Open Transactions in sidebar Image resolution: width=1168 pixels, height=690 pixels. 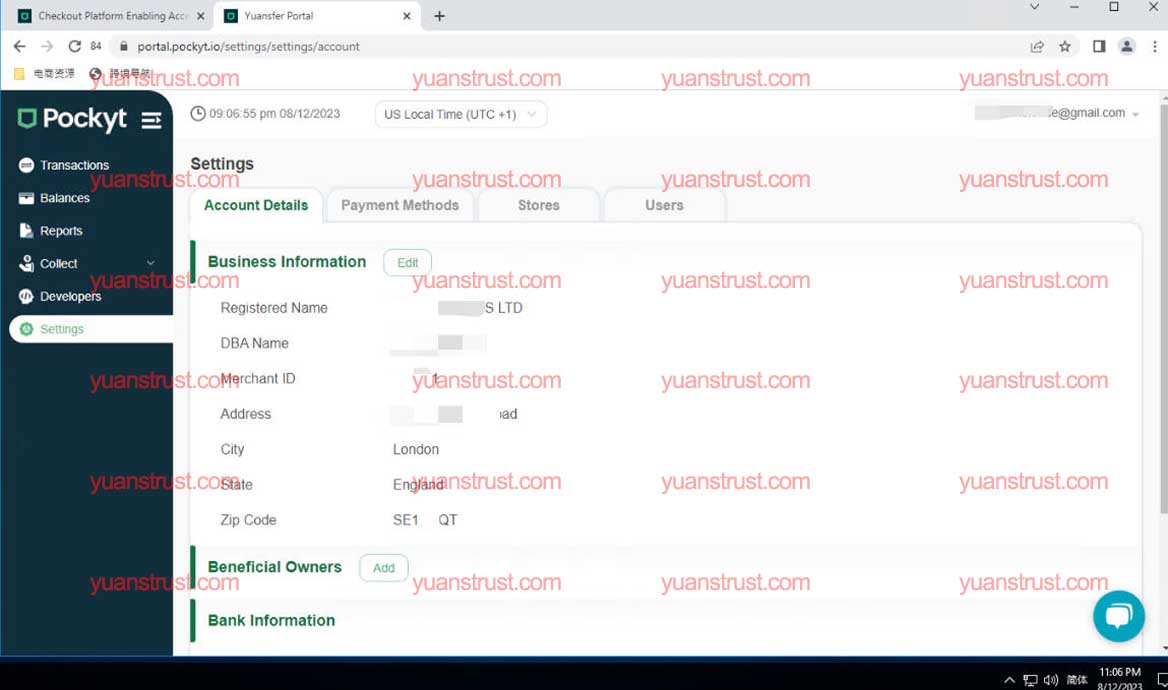[74, 165]
